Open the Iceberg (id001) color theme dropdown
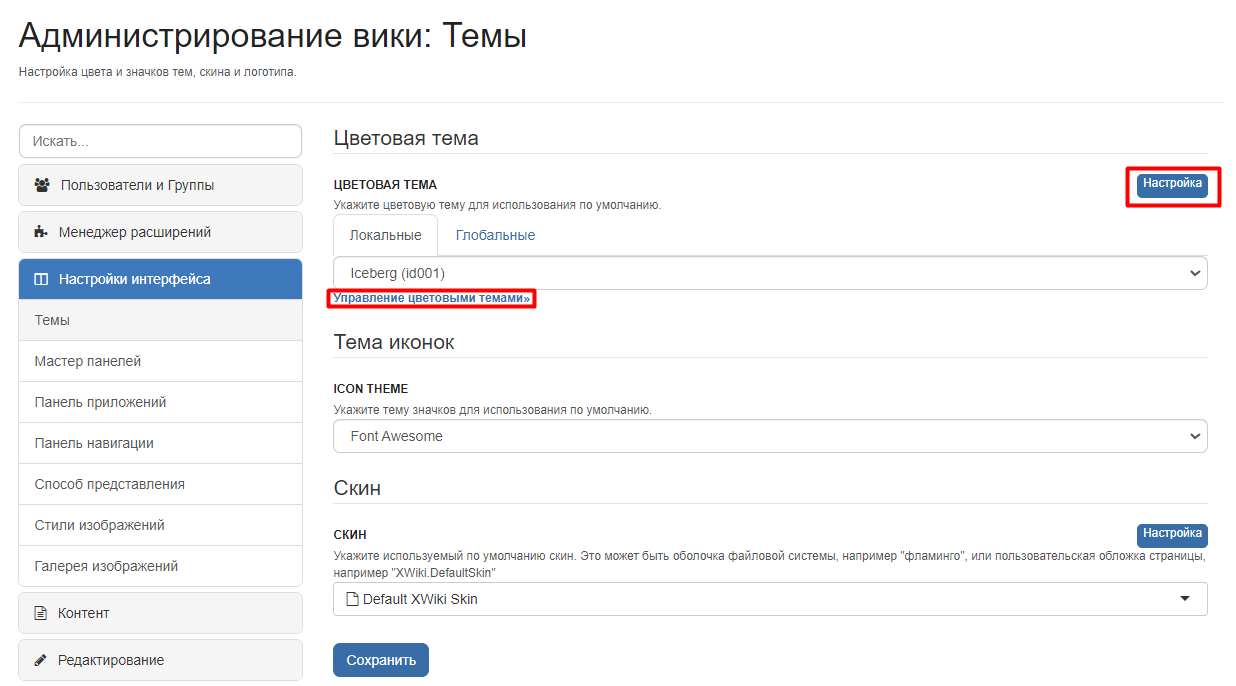 point(770,273)
